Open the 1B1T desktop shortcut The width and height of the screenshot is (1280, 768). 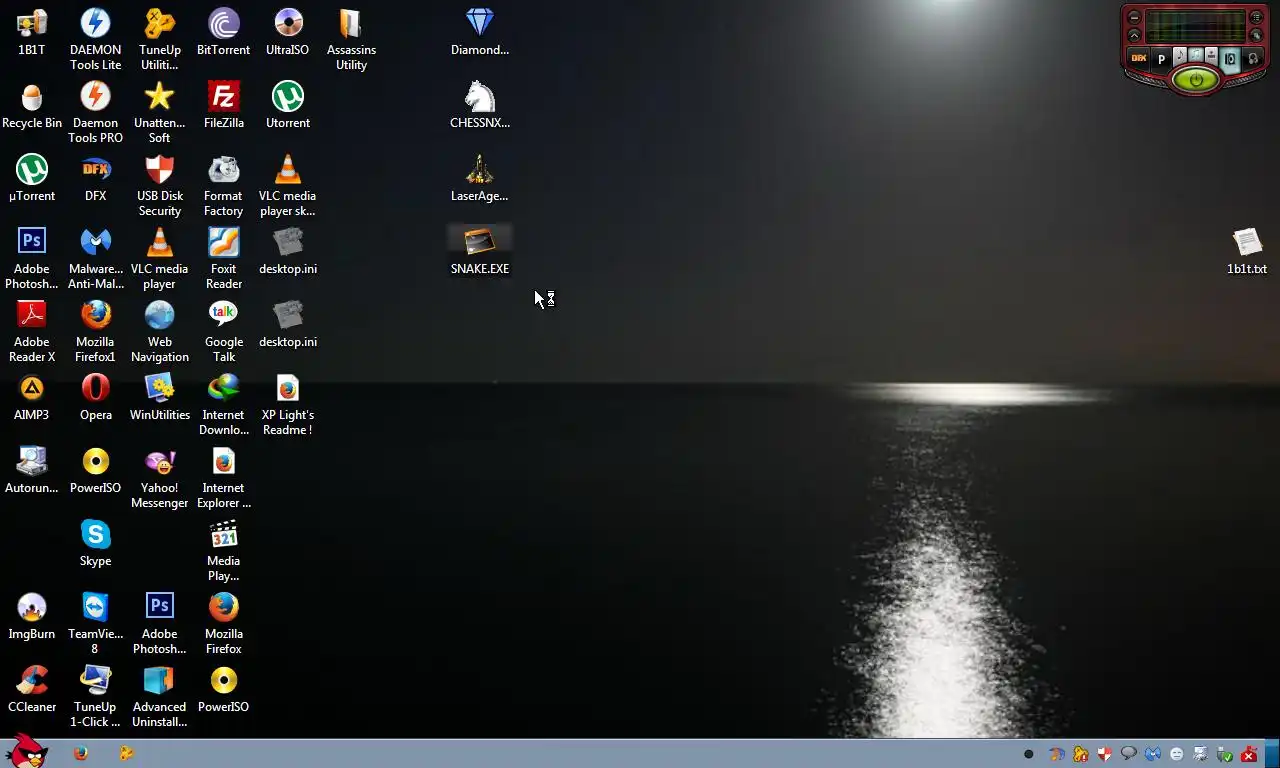point(32,32)
